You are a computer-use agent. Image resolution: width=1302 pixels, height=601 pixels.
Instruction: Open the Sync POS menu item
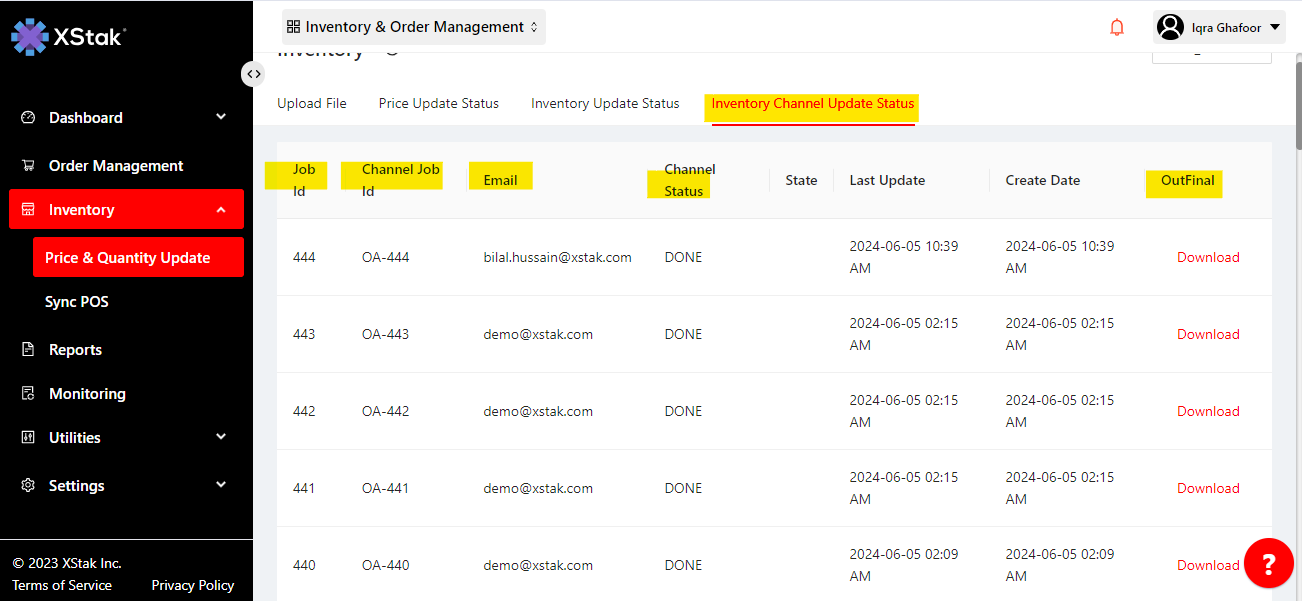click(x=77, y=301)
